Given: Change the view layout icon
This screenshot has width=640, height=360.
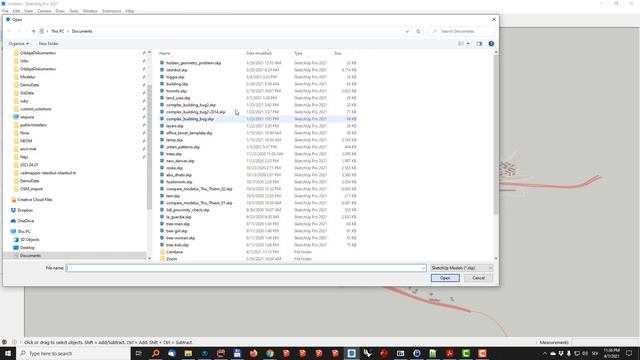Looking at the screenshot, I should pyautogui.click(x=461, y=44).
